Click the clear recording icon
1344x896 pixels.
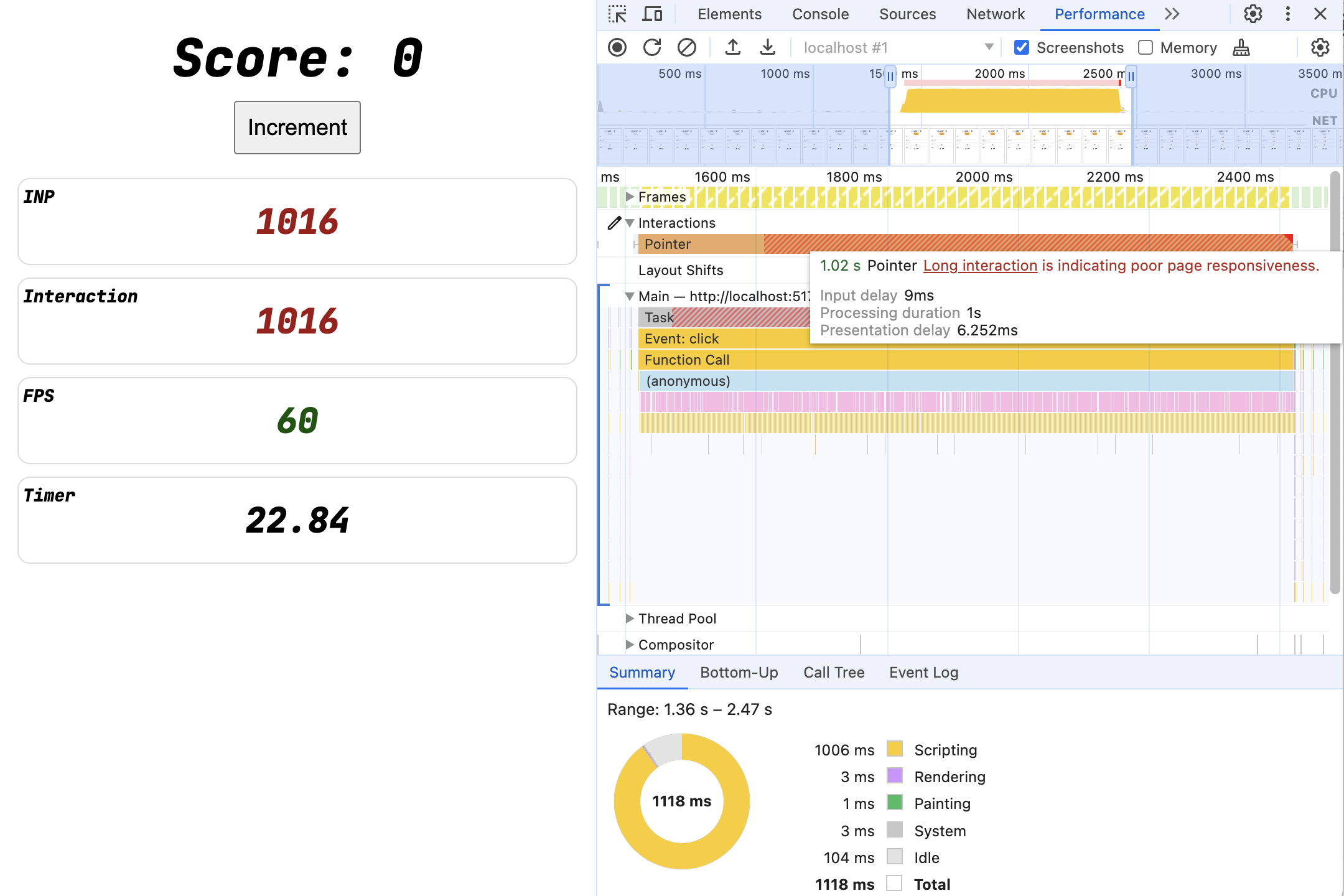pyautogui.click(x=687, y=46)
